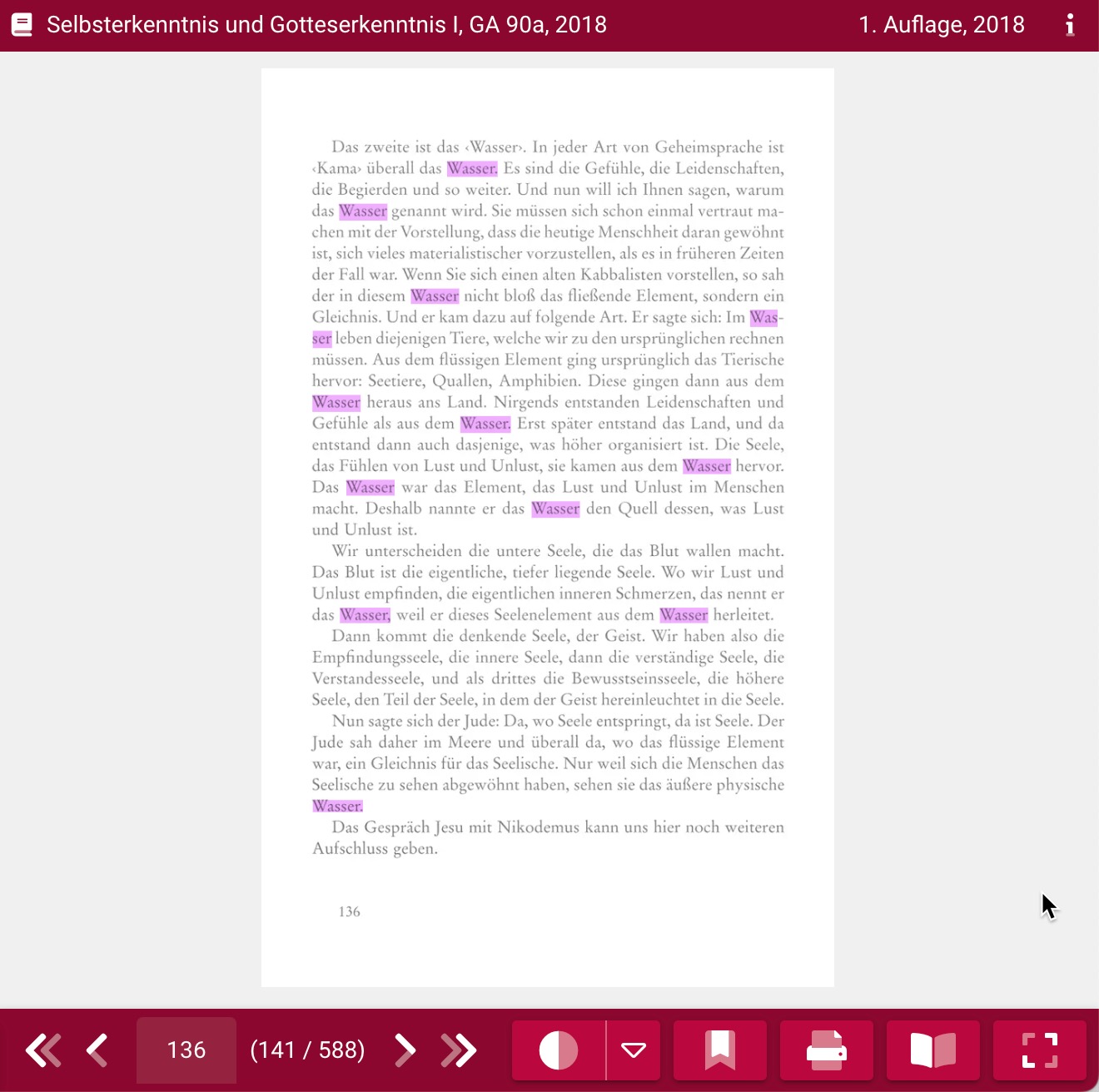This screenshot has width=1099, height=1092.
Task: Click the (141 / 588) page counter
Action: click(307, 1050)
